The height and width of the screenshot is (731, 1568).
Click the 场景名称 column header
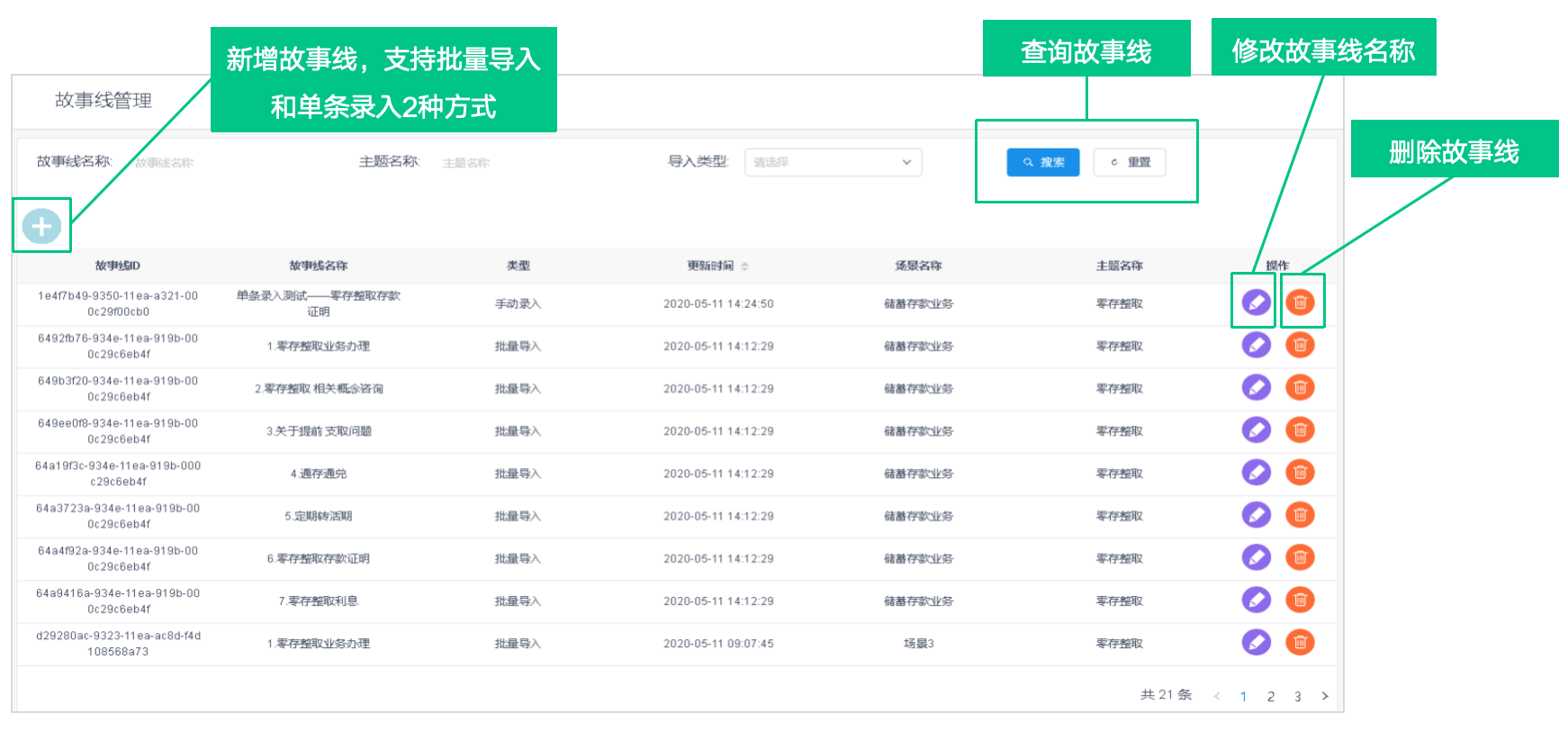pyautogui.click(x=918, y=266)
